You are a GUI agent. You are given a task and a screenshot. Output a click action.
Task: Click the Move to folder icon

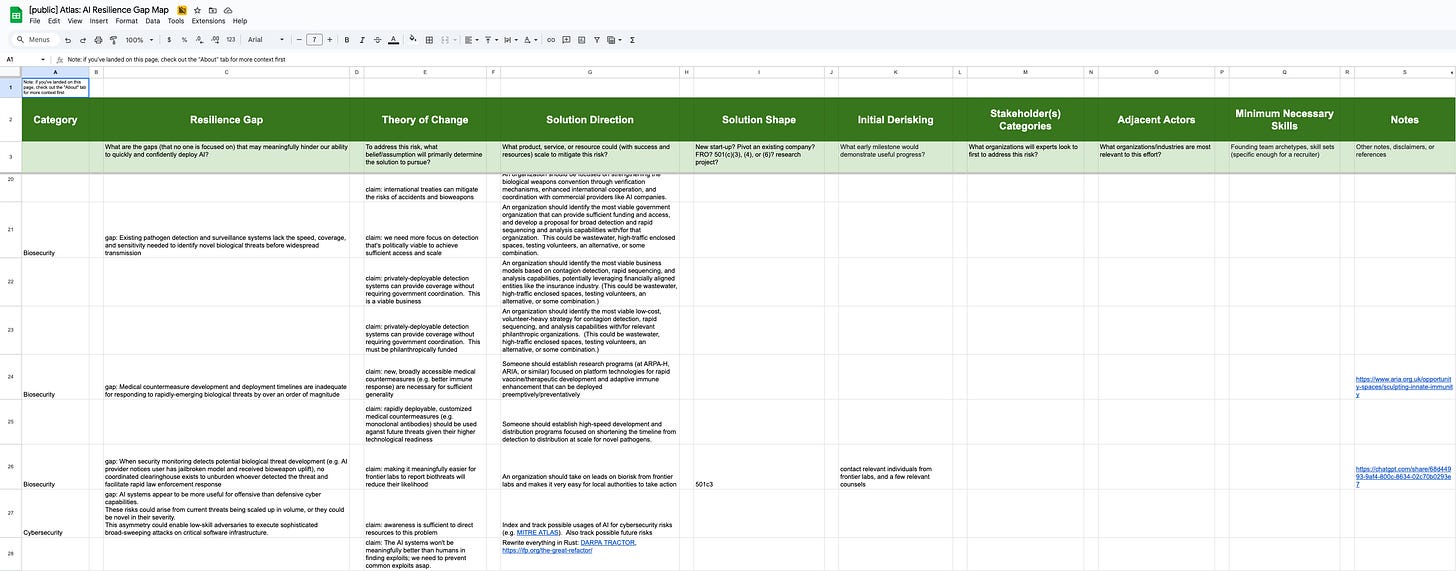coord(212,10)
